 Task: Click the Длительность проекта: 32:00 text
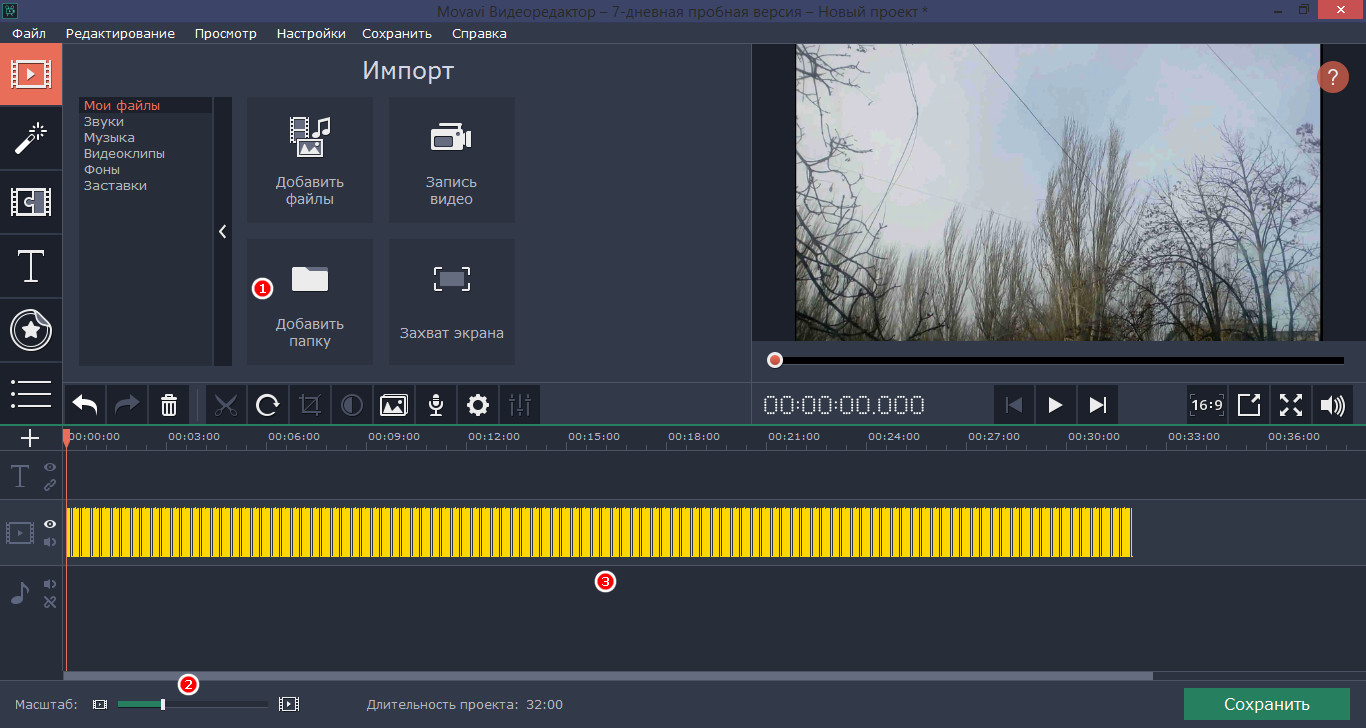click(x=464, y=704)
